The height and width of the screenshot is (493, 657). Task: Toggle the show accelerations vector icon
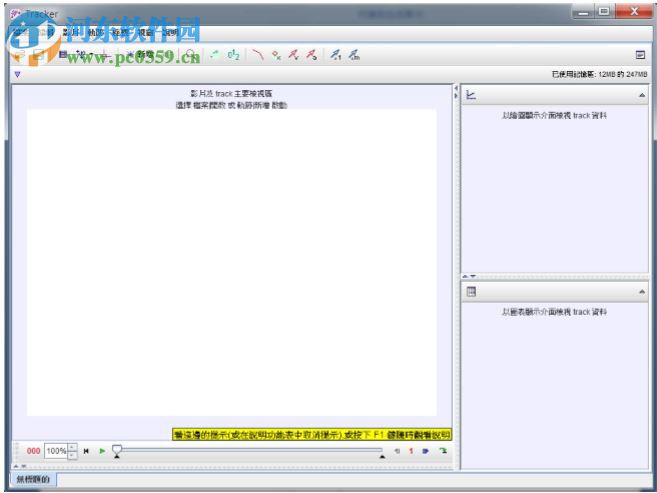point(312,55)
